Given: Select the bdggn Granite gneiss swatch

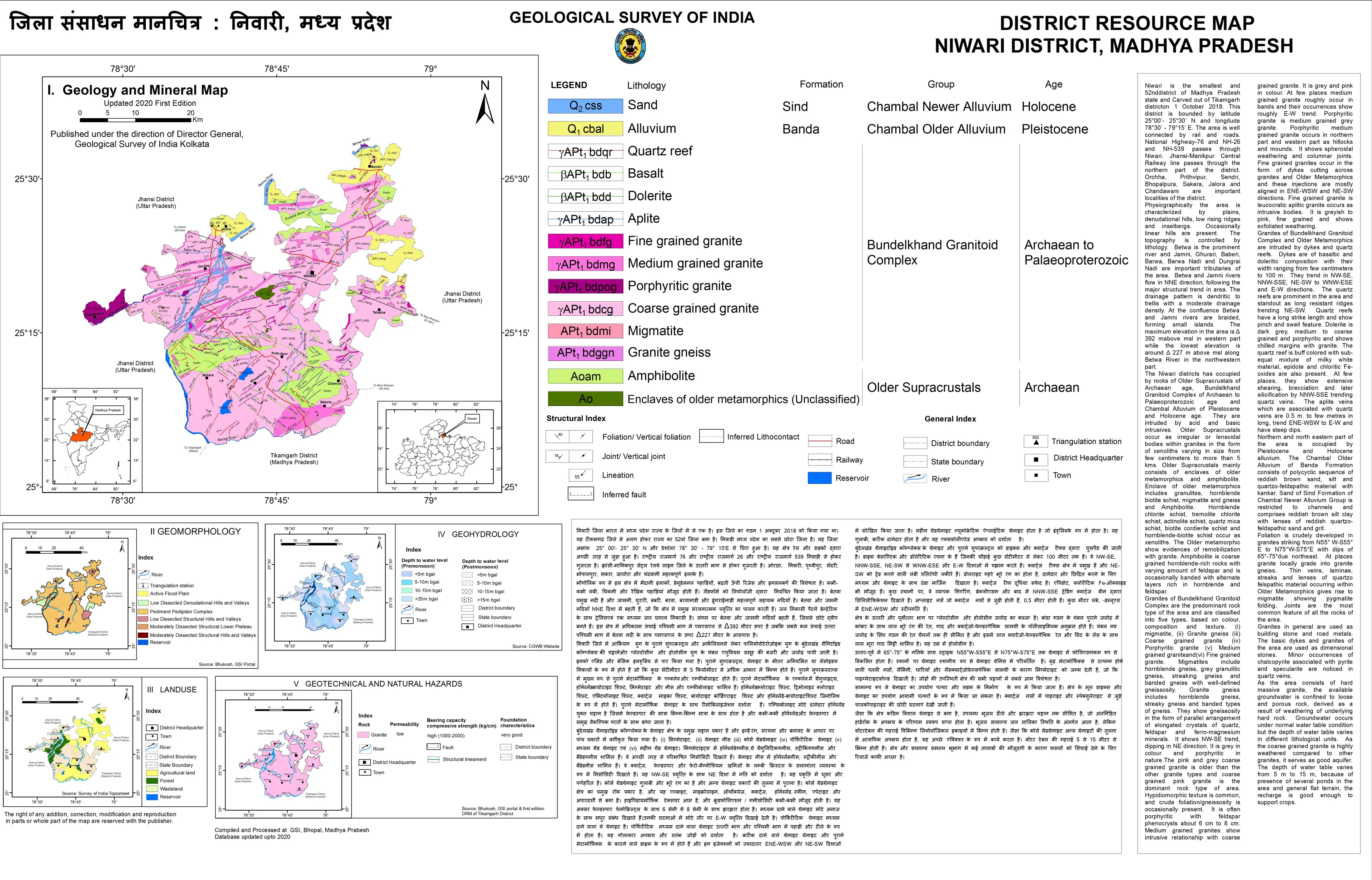Looking at the screenshot, I should (585, 353).
